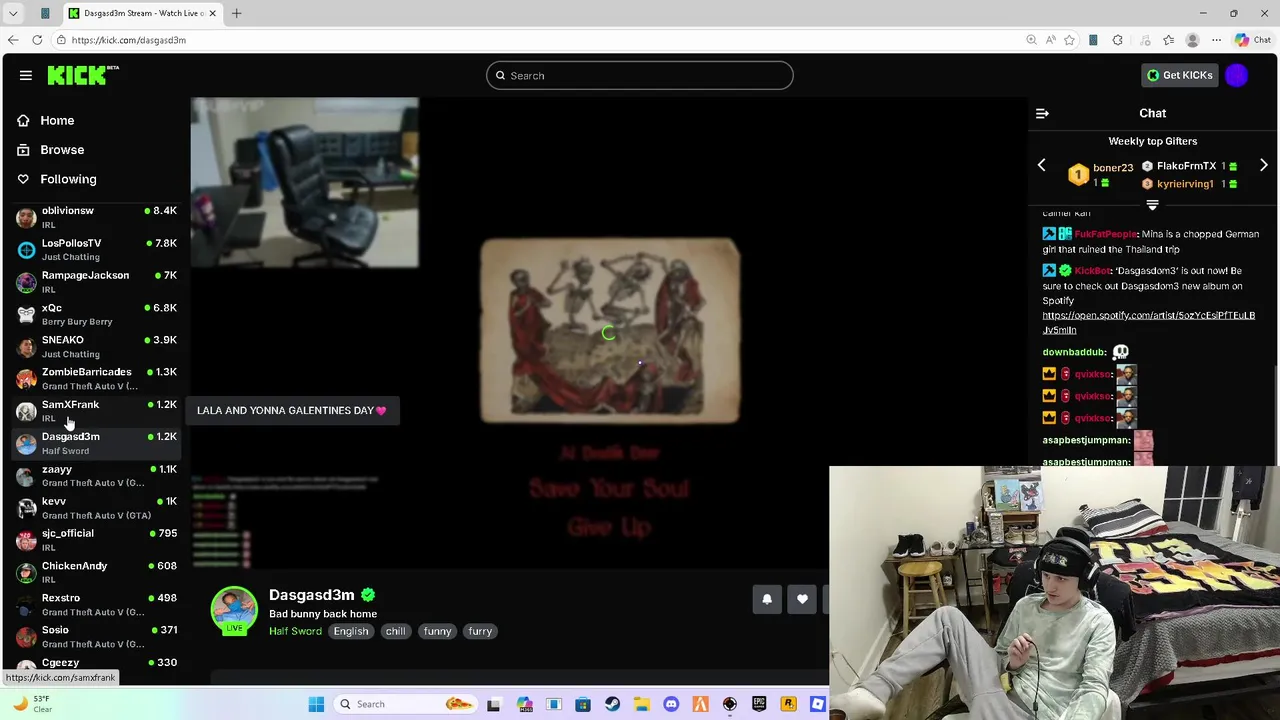The image size is (1280, 720).
Task: Click the funny tag
Action: click(437, 631)
